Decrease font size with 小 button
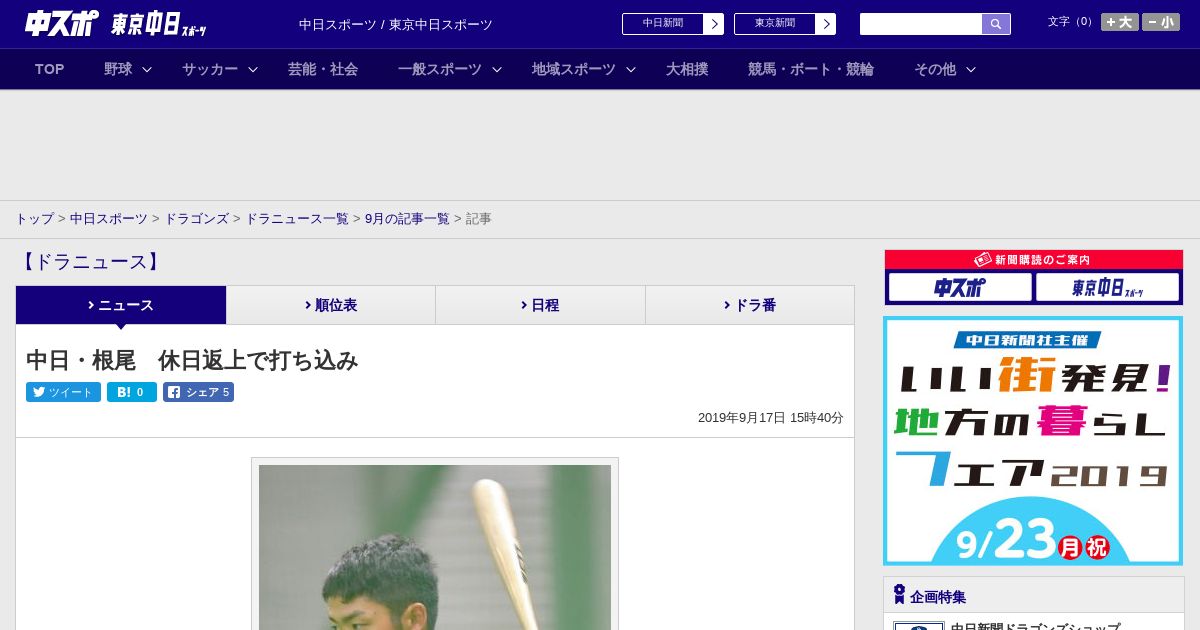The height and width of the screenshot is (630, 1200). 1161,22
